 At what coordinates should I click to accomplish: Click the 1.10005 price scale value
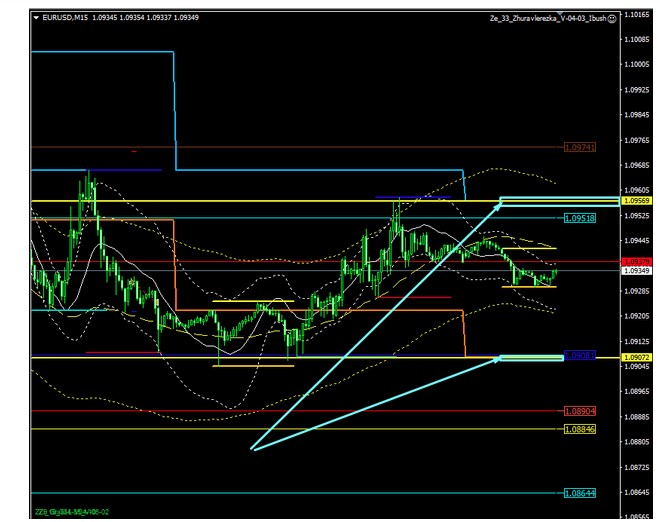(636, 64)
